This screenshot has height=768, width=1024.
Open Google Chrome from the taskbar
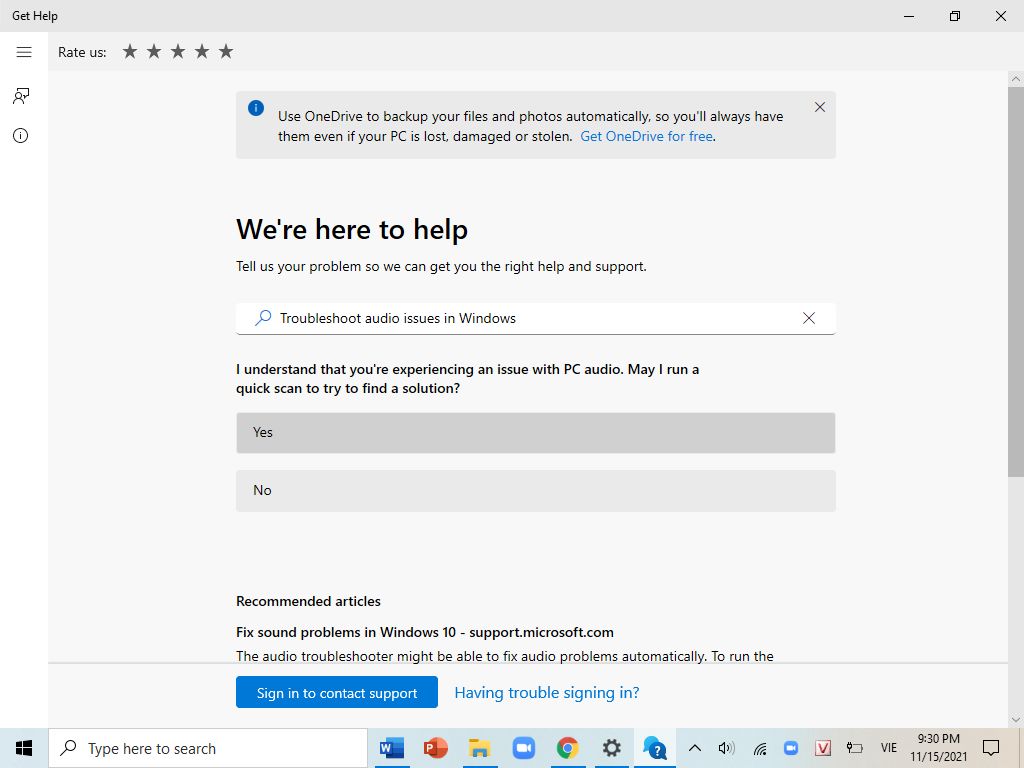568,748
